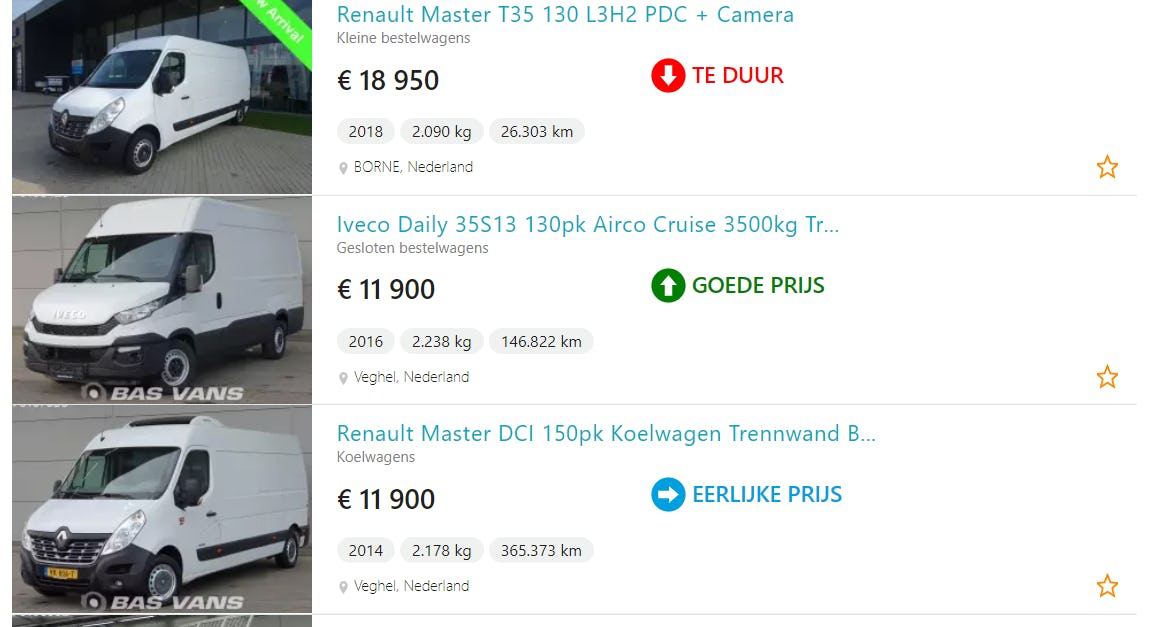Open the Renault Koelwagen van photo
This screenshot has height=627, width=1171.
[162, 510]
